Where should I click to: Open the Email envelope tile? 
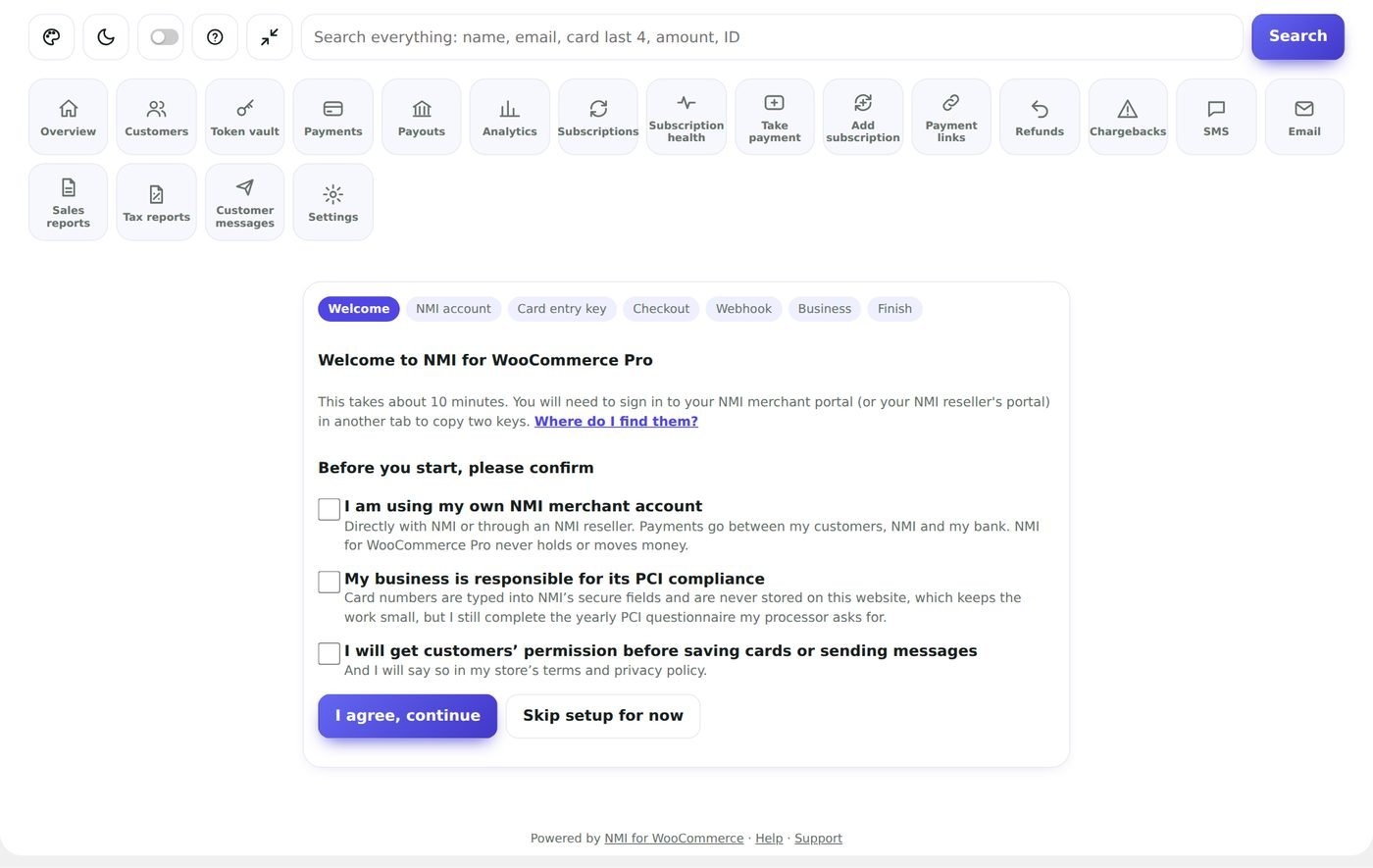1304,117
